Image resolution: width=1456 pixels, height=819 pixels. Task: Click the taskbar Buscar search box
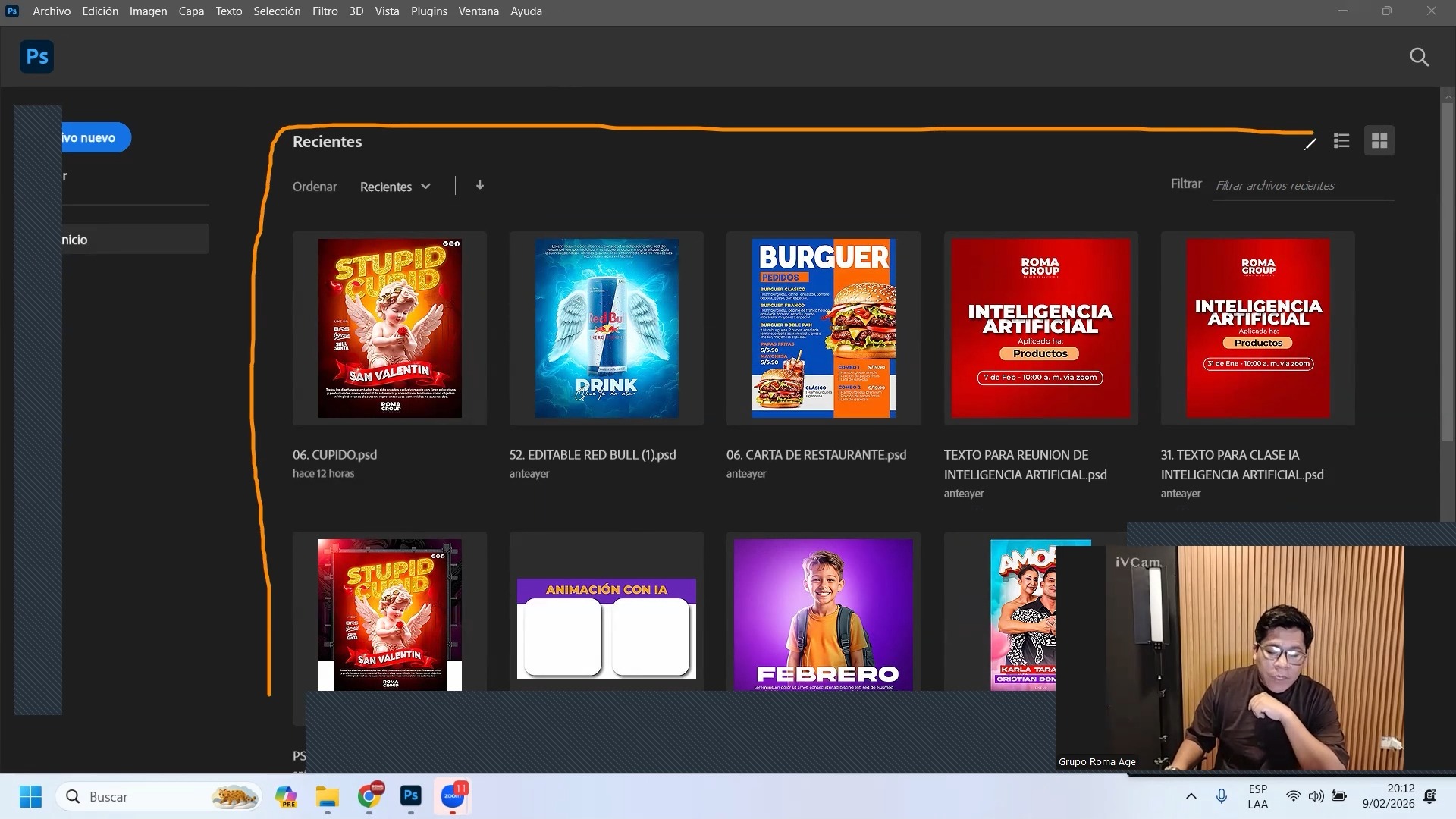point(158,796)
